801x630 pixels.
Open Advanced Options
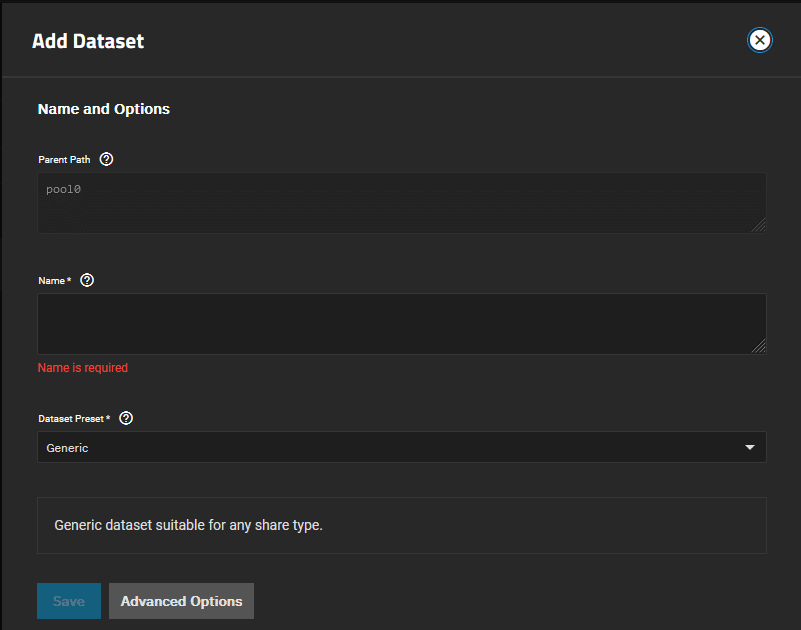point(181,601)
